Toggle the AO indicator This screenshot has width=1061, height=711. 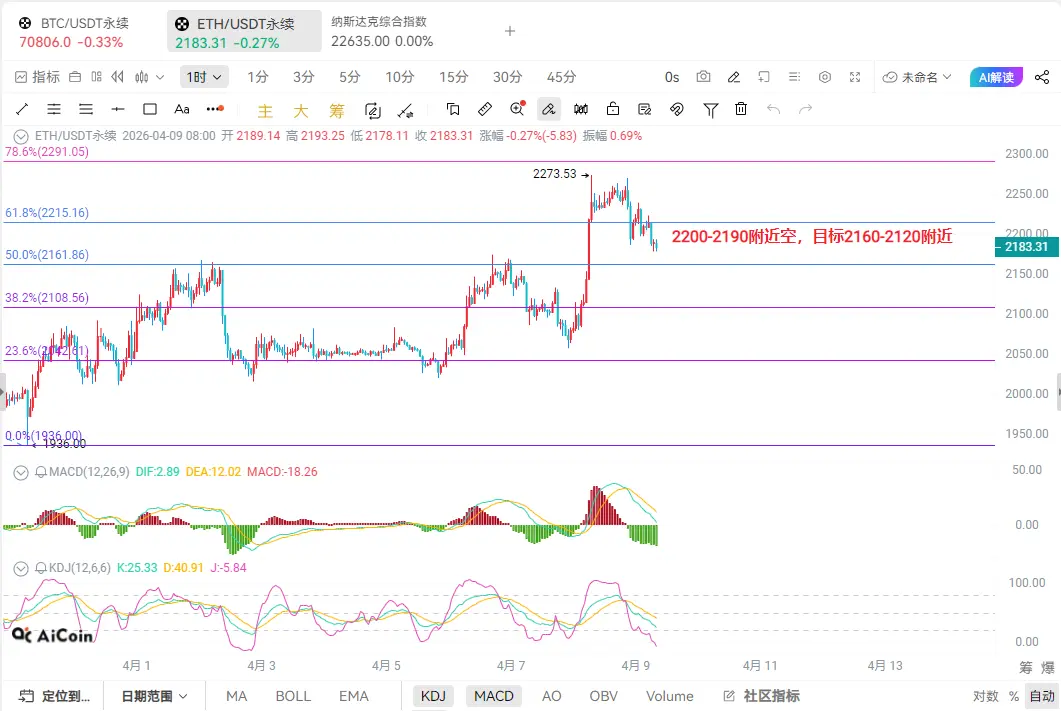(551, 696)
